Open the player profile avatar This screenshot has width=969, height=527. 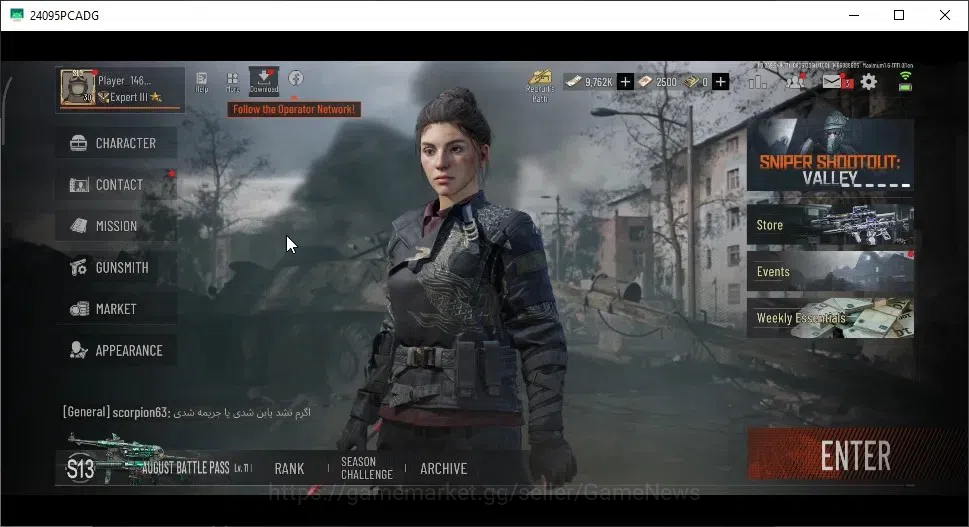[x=77, y=88]
